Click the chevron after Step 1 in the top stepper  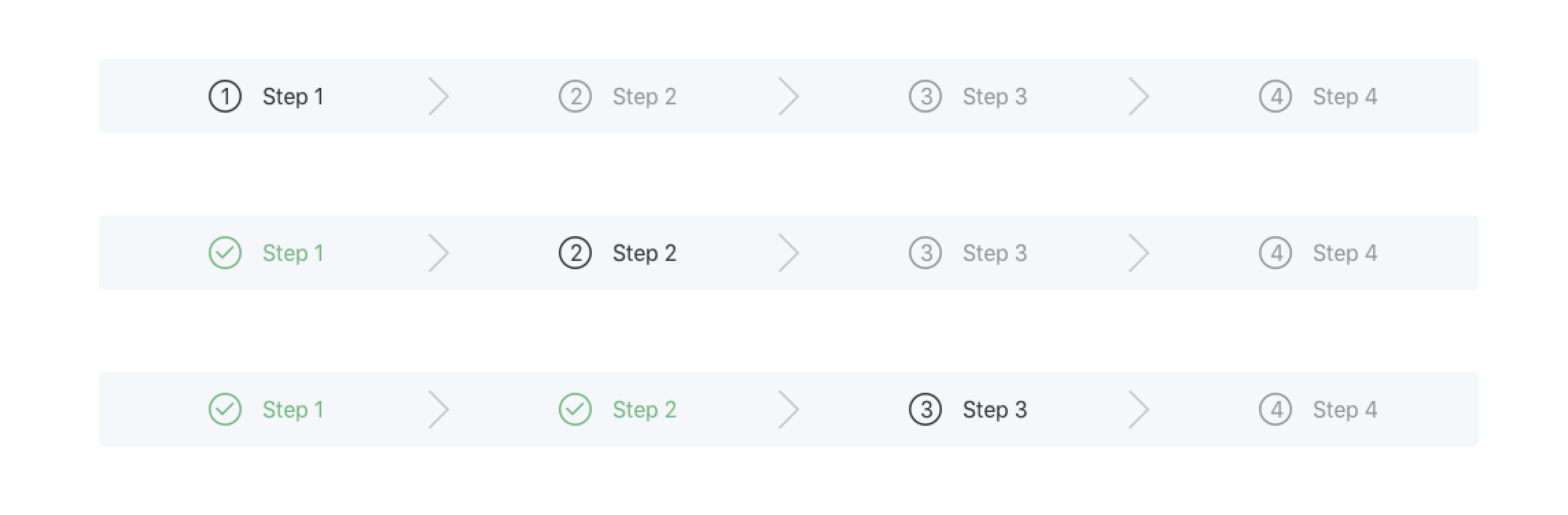(439, 96)
